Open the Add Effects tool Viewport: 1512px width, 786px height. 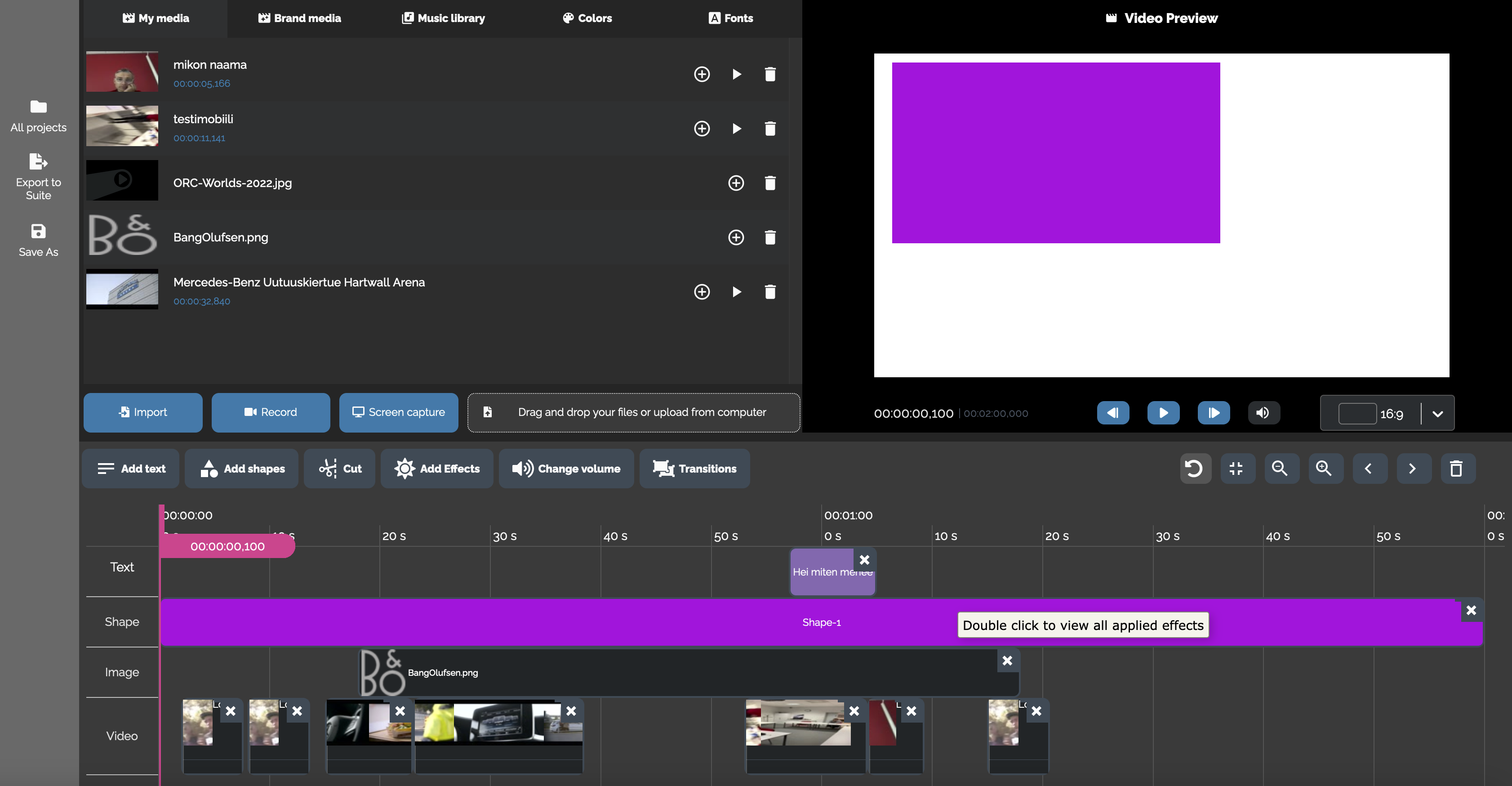[437, 469]
